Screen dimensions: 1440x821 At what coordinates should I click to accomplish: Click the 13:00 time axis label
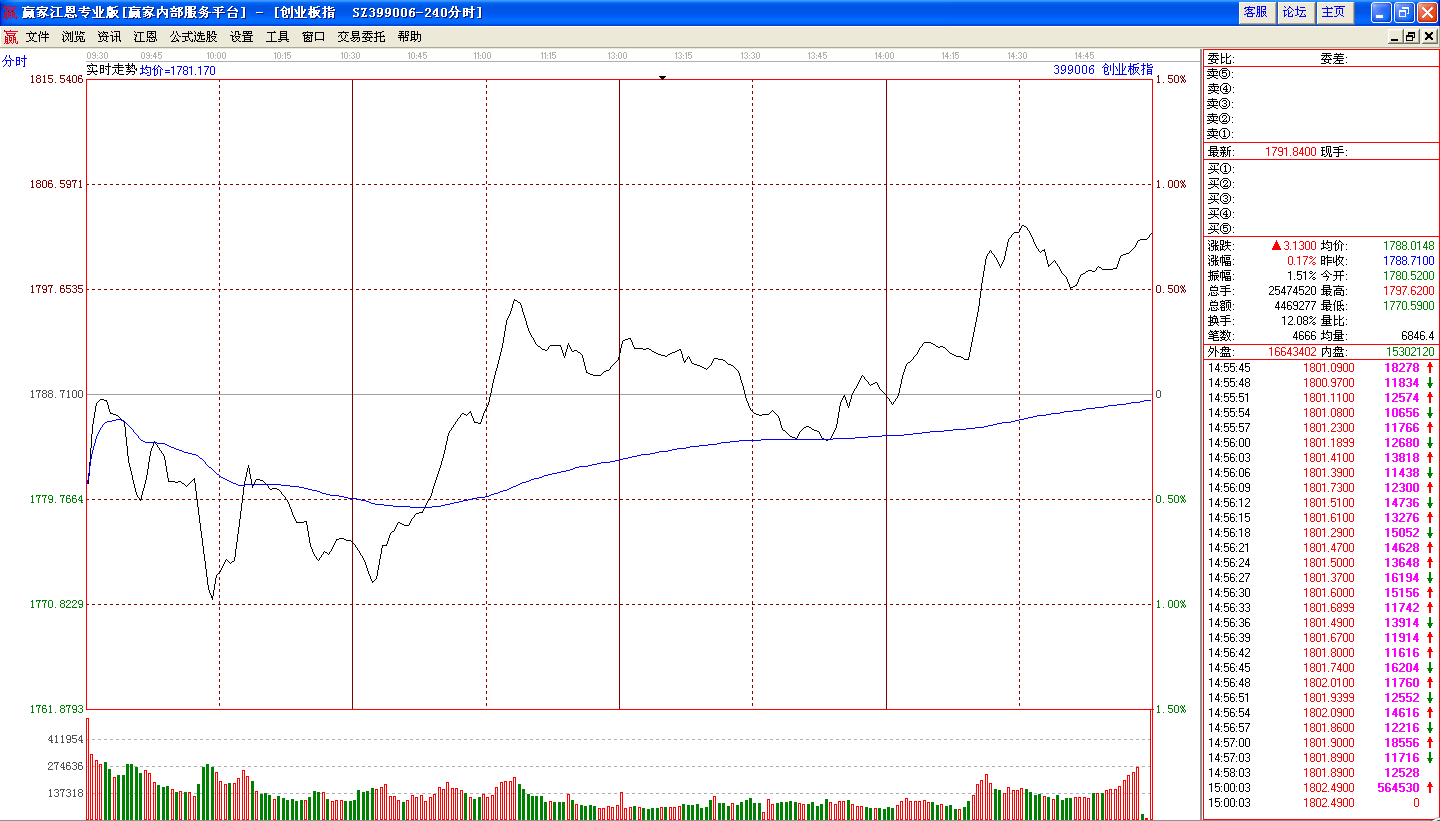coord(617,56)
